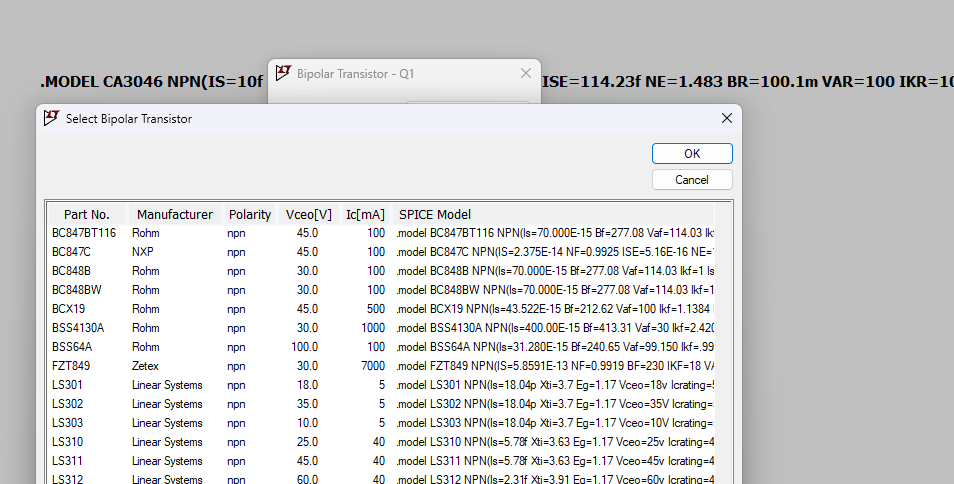
Task: Confirm selection with the OK button
Action: point(692,154)
